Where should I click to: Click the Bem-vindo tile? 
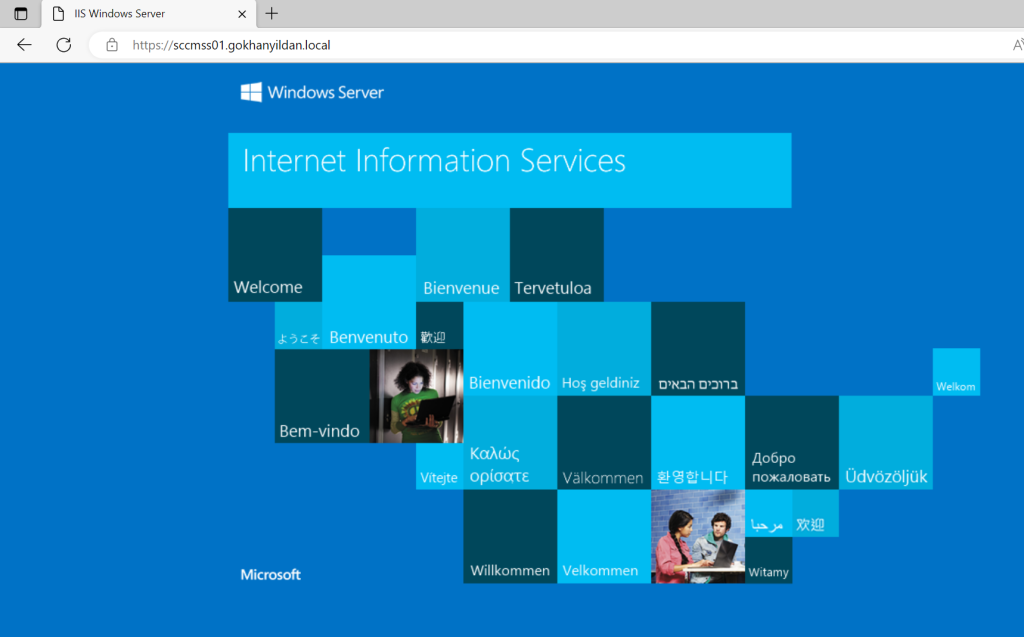[x=322, y=396]
